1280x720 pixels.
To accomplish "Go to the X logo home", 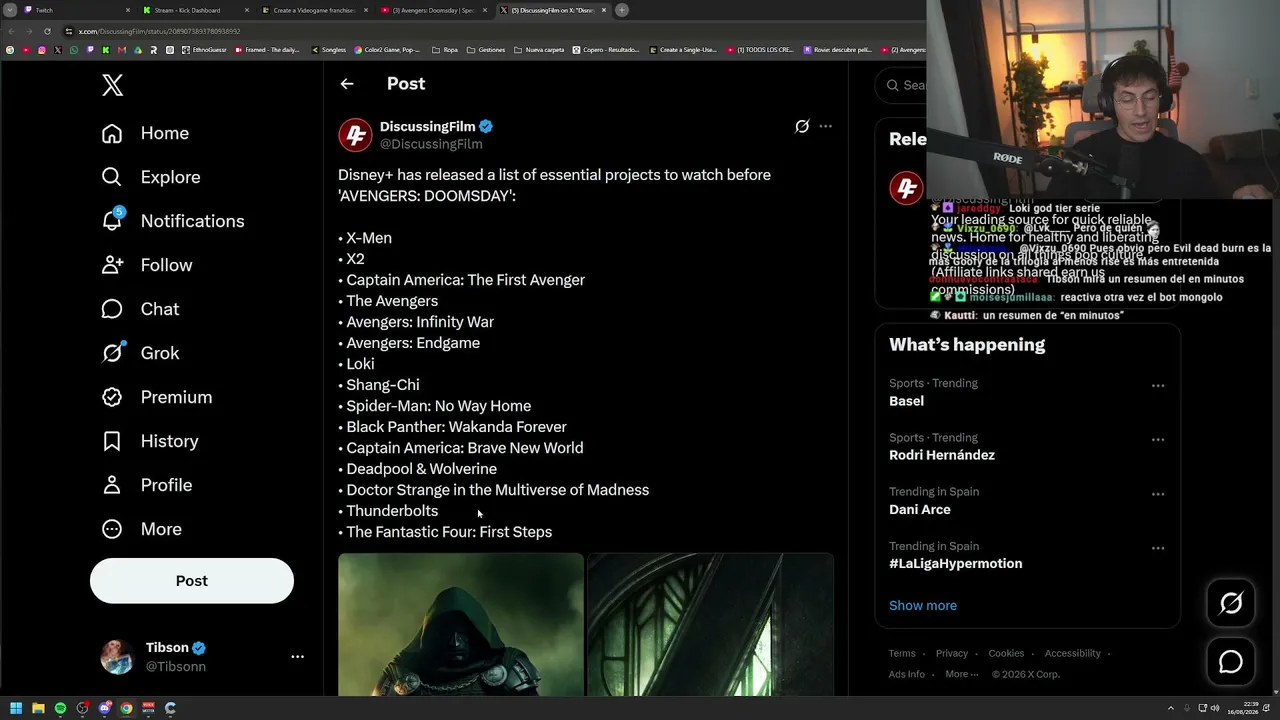I will pos(113,85).
